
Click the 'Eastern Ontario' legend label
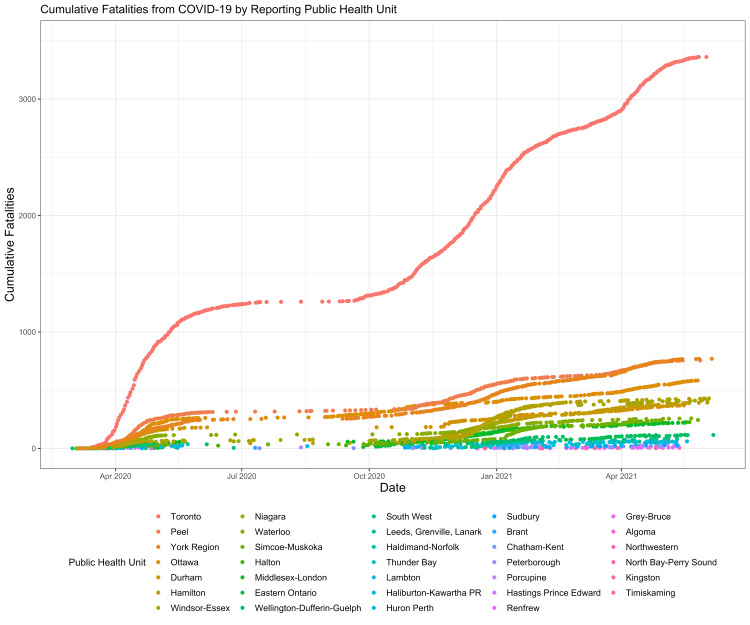(x=286, y=593)
